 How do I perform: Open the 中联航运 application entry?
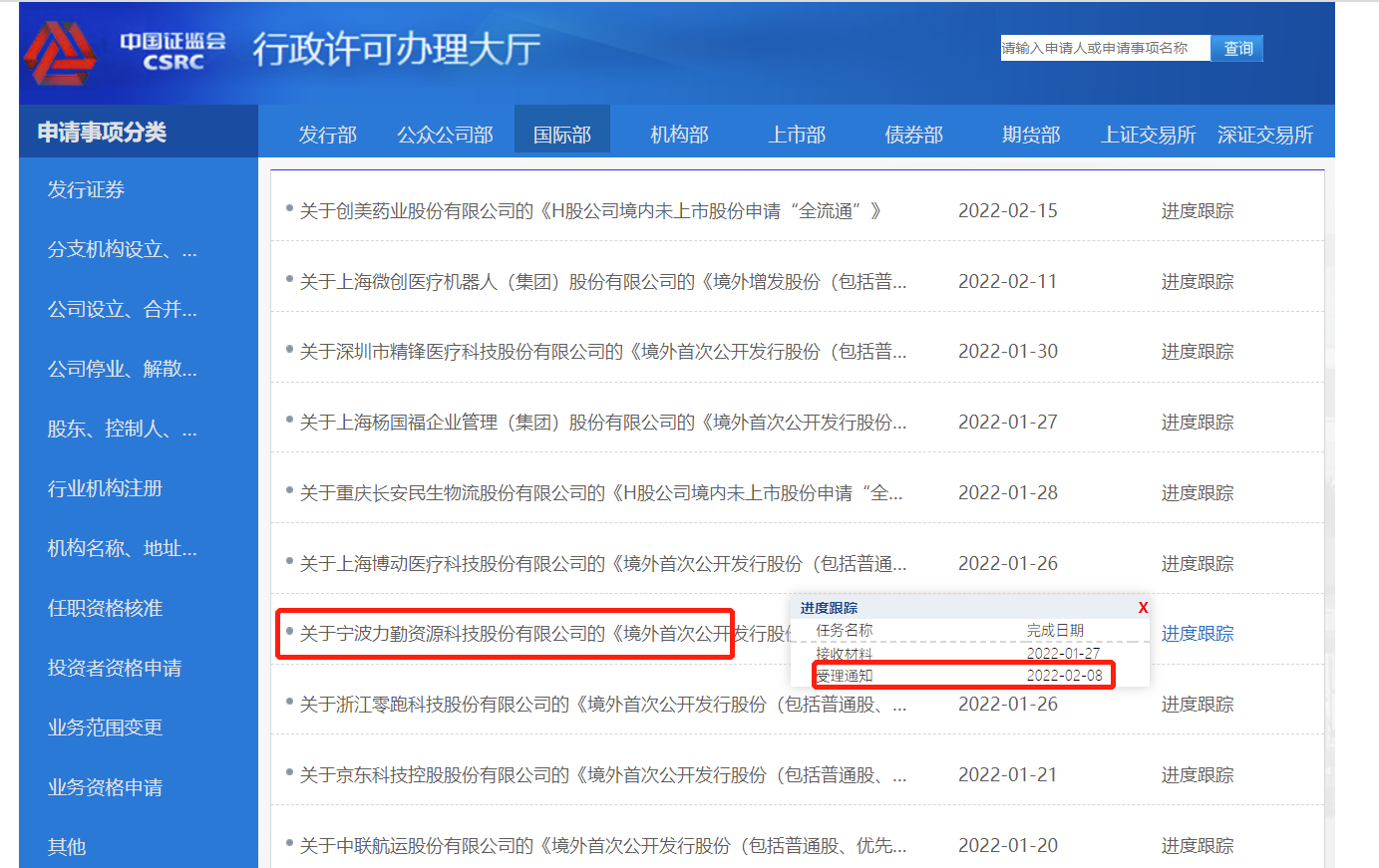(603, 846)
